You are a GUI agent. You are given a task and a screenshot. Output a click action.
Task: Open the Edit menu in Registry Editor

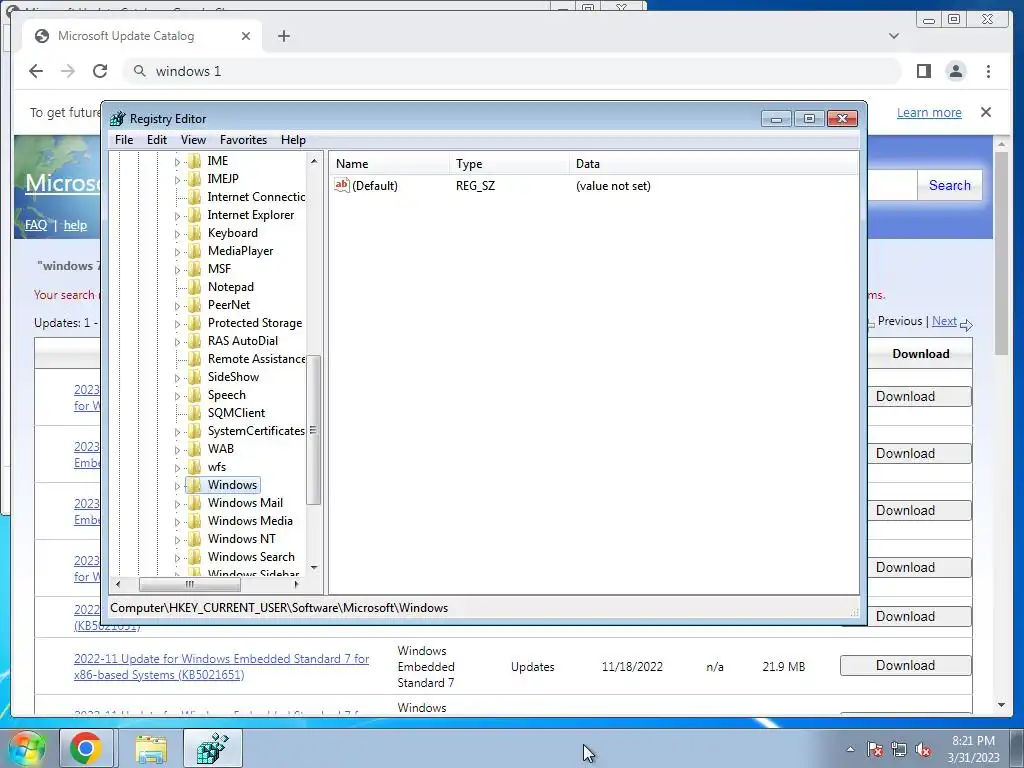pos(157,140)
